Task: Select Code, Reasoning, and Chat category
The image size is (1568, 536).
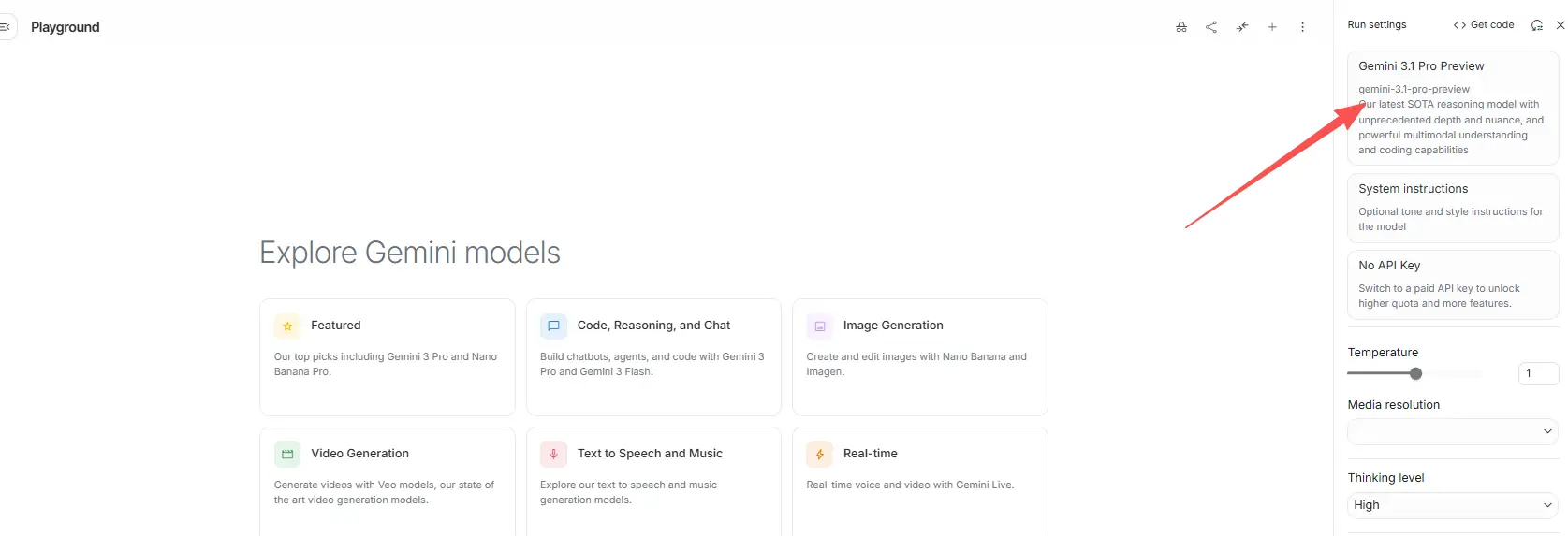Action: click(653, 357)
